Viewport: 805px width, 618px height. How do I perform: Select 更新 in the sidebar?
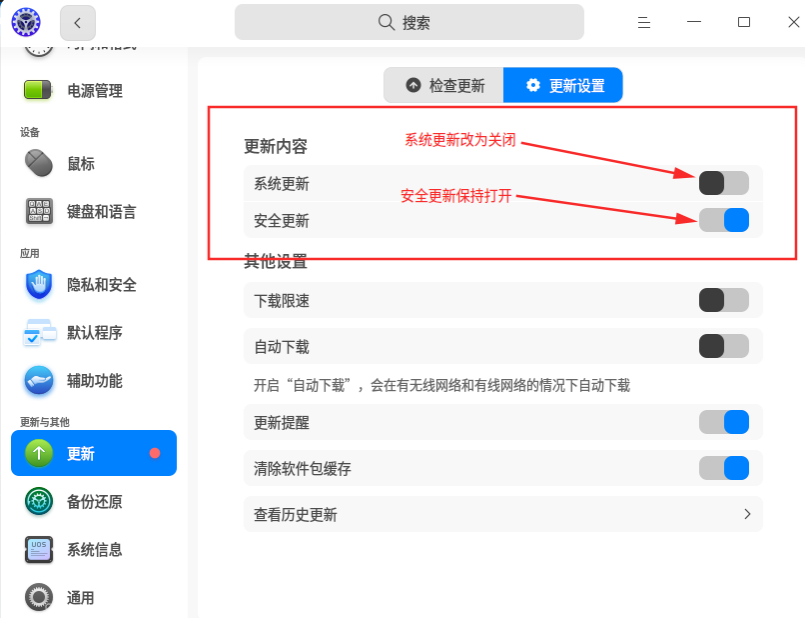pyautogui.click(x=94, y=453)
